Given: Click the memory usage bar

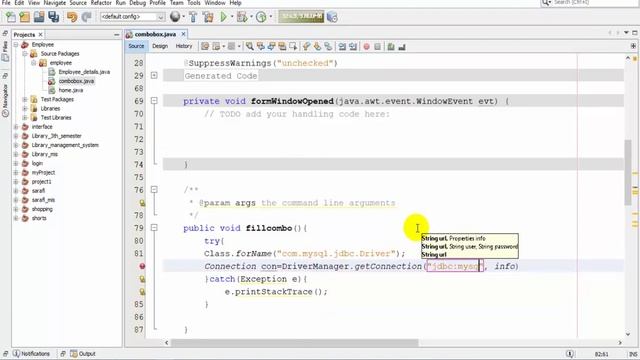Looking at the screenshot, I should [301, 17].
